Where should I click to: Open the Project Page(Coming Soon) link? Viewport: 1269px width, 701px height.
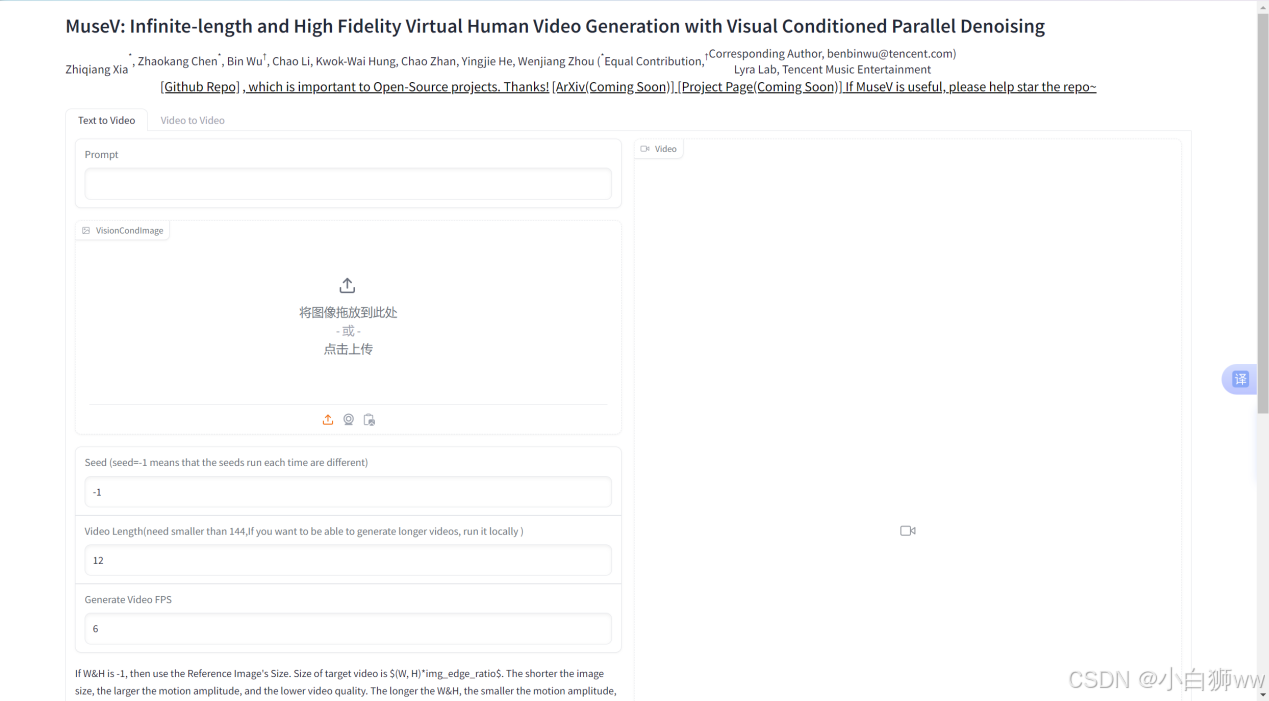tap(760, 87)
